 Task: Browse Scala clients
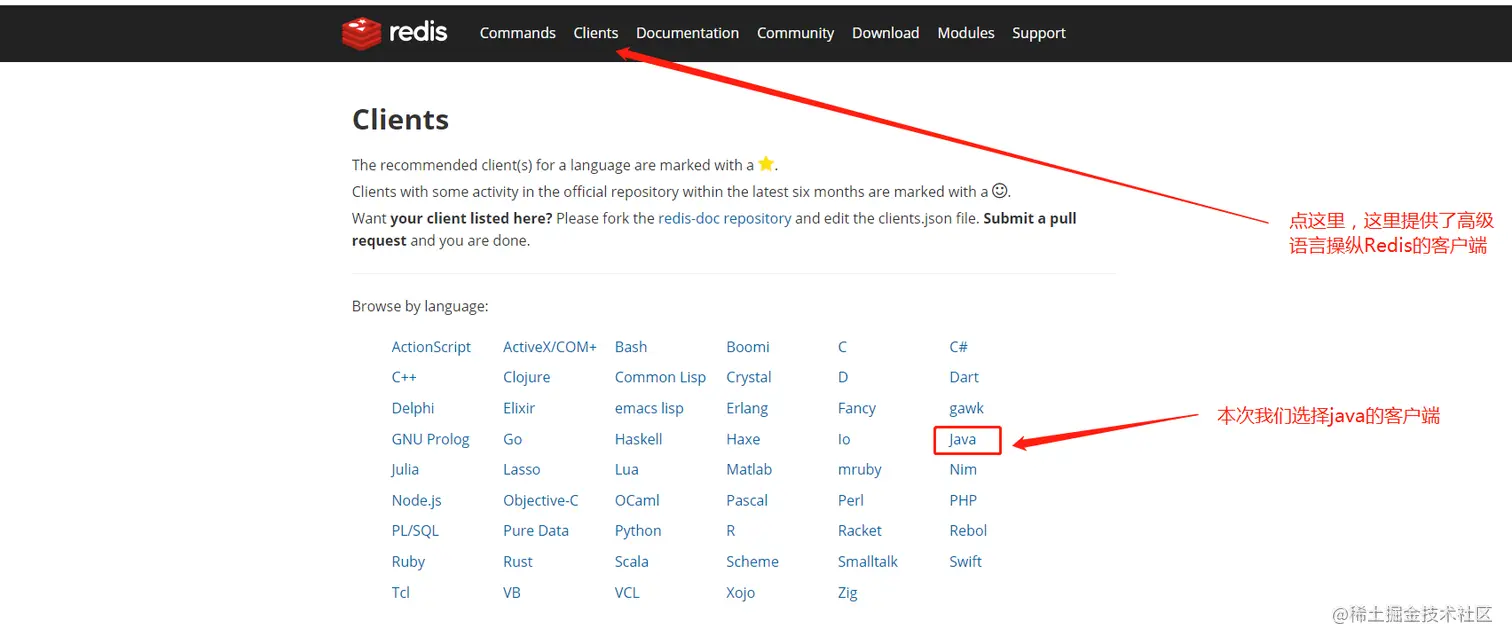tap(632, 561)
